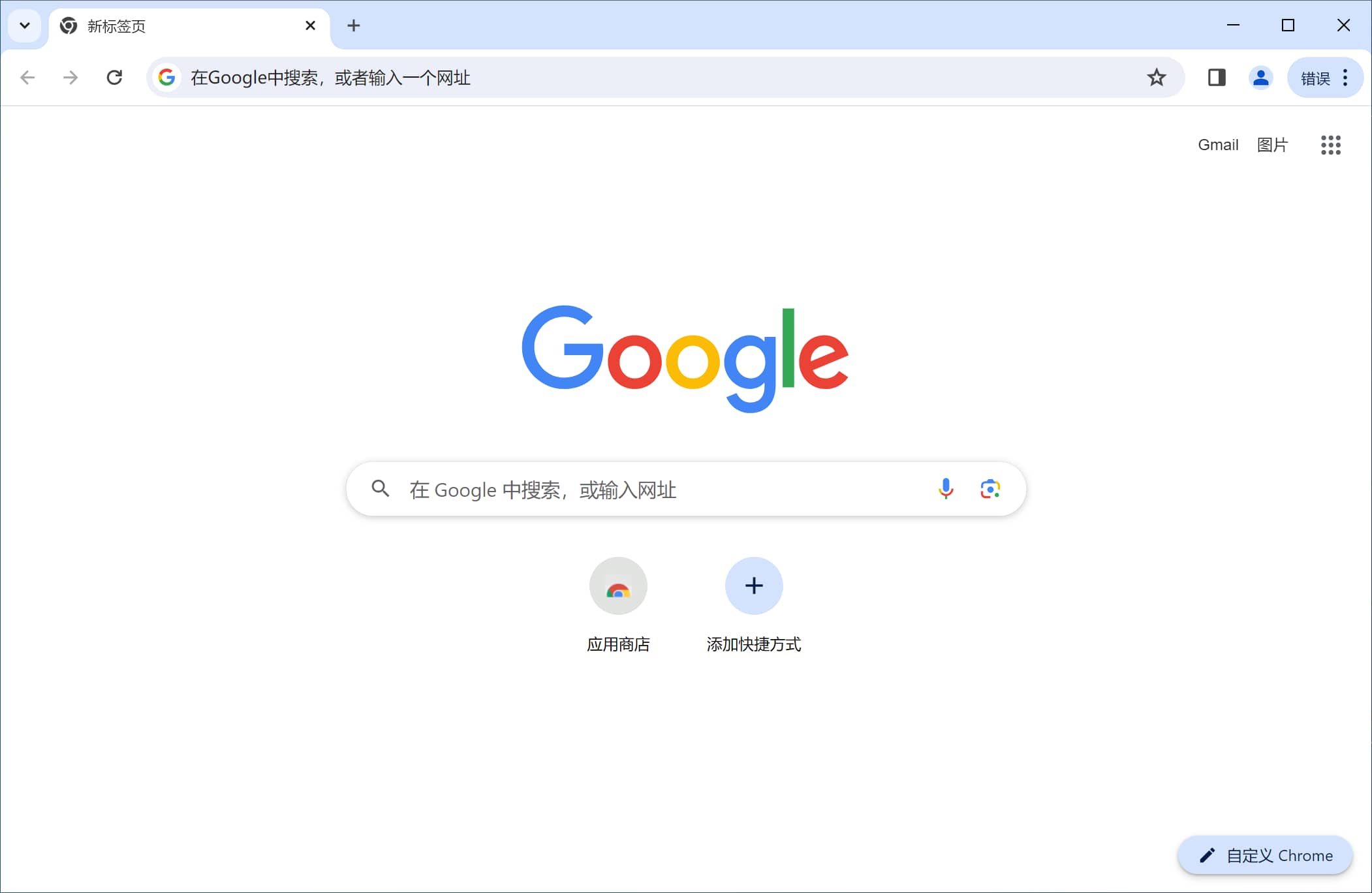Screen dimensions: 1372x893
Task: Click the Google voice search microphone icon
Action: coord(945,489)
